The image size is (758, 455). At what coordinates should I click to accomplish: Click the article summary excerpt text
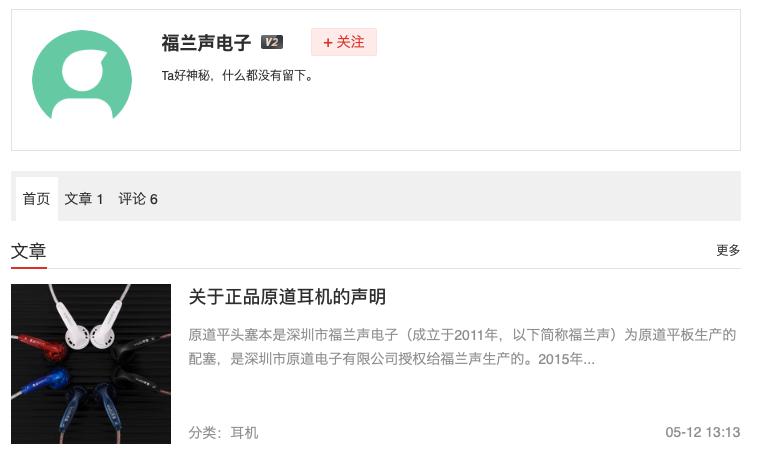coord(462,347)
